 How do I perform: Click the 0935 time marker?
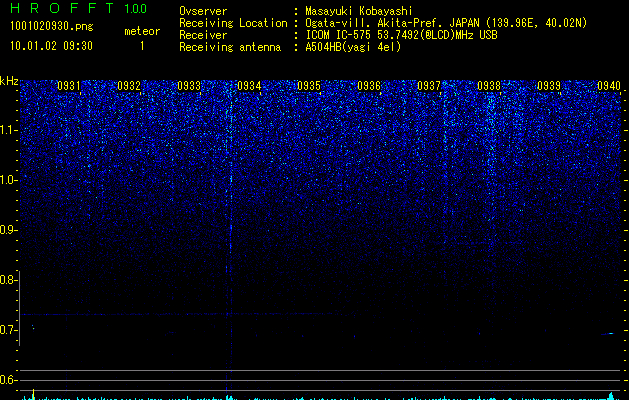point(309,86)
